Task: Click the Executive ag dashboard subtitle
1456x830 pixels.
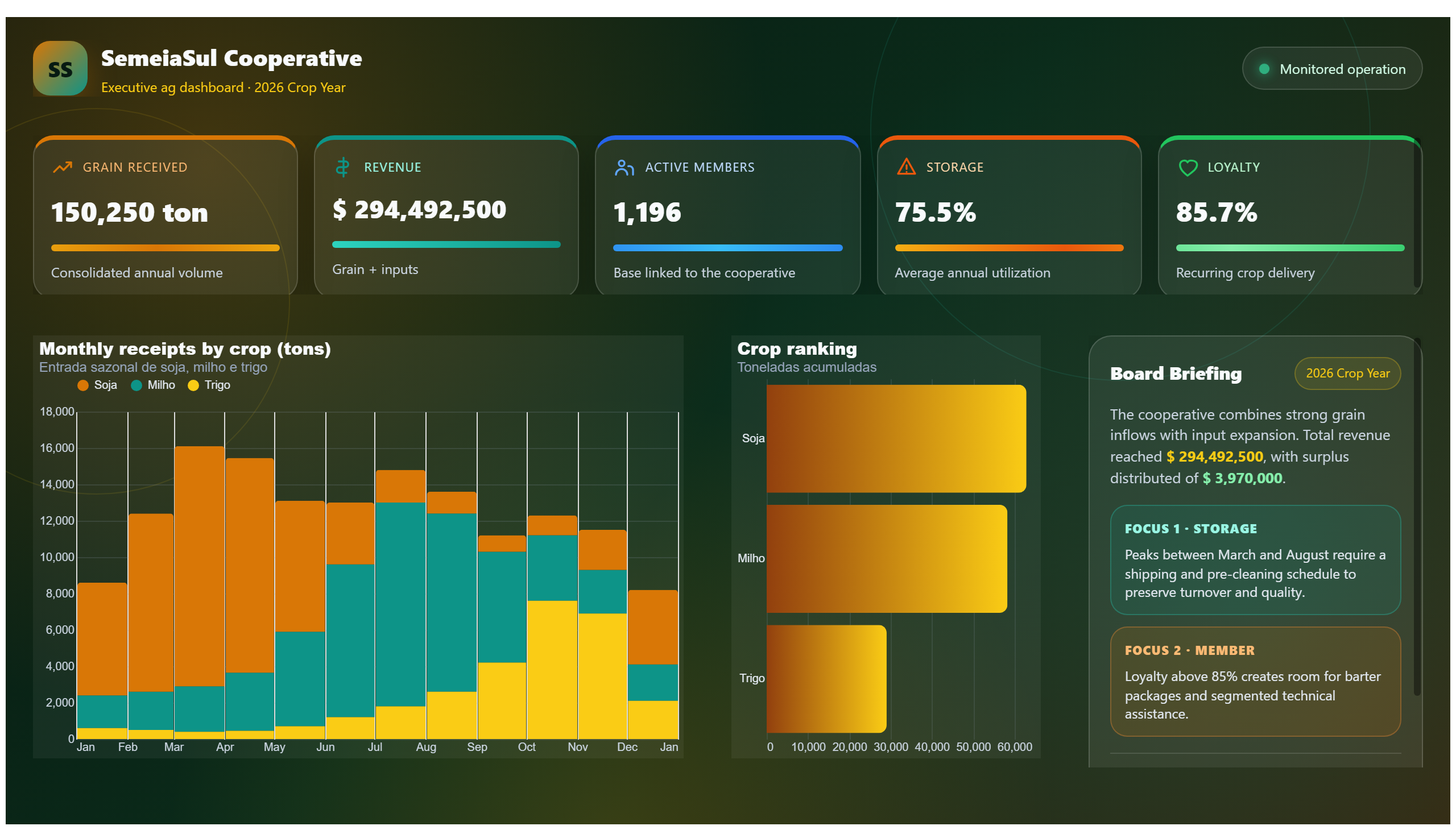Action: [x=223, y=87]
